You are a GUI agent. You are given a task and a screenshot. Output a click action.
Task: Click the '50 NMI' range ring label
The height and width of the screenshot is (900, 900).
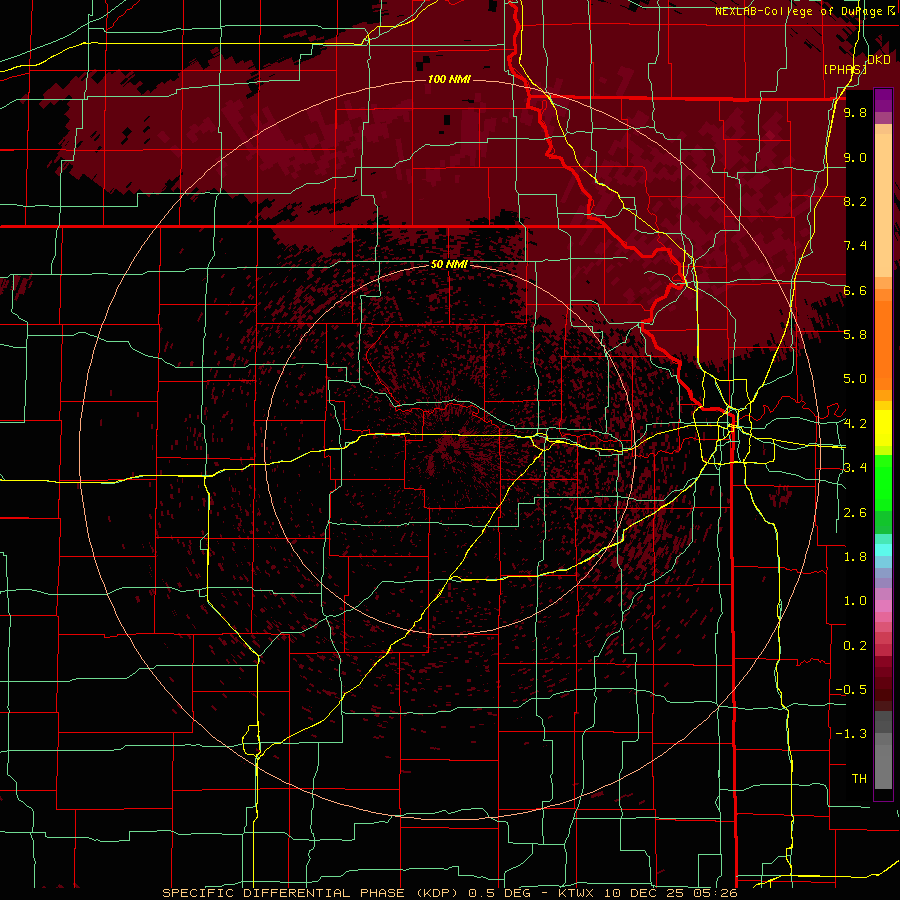449,265
